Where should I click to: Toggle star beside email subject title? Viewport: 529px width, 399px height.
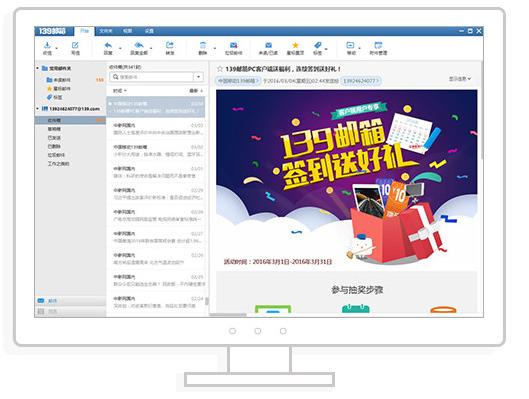click(x=220, y=69)
